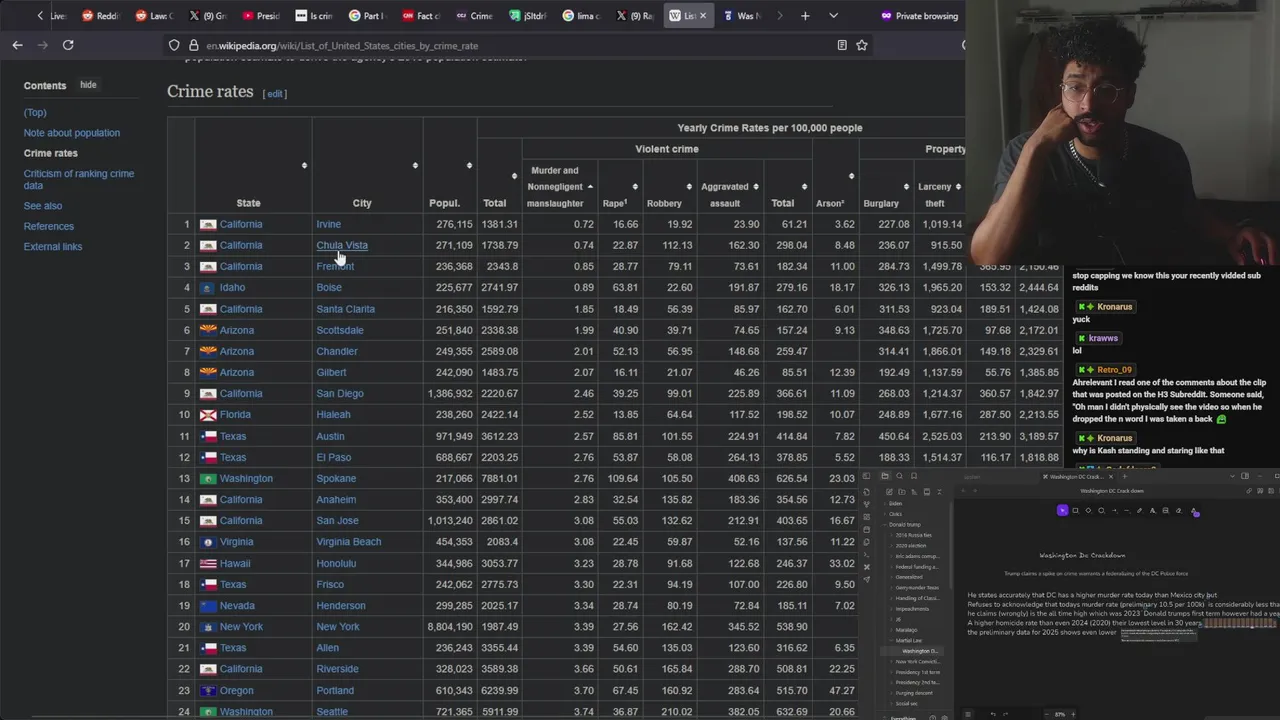
Task: Open the Virginia Beach city link
Action: click(349, 542)
